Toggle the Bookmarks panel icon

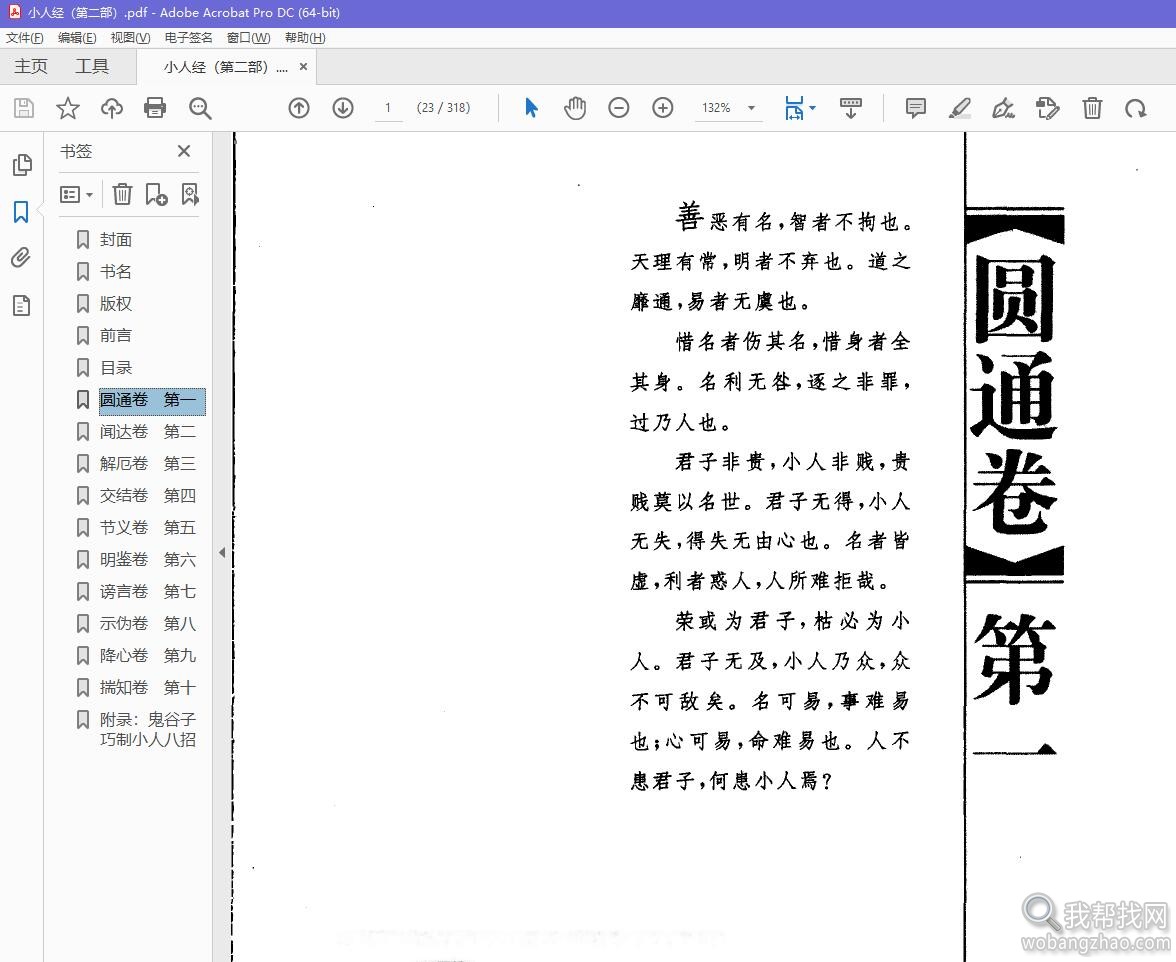(21, 211)
